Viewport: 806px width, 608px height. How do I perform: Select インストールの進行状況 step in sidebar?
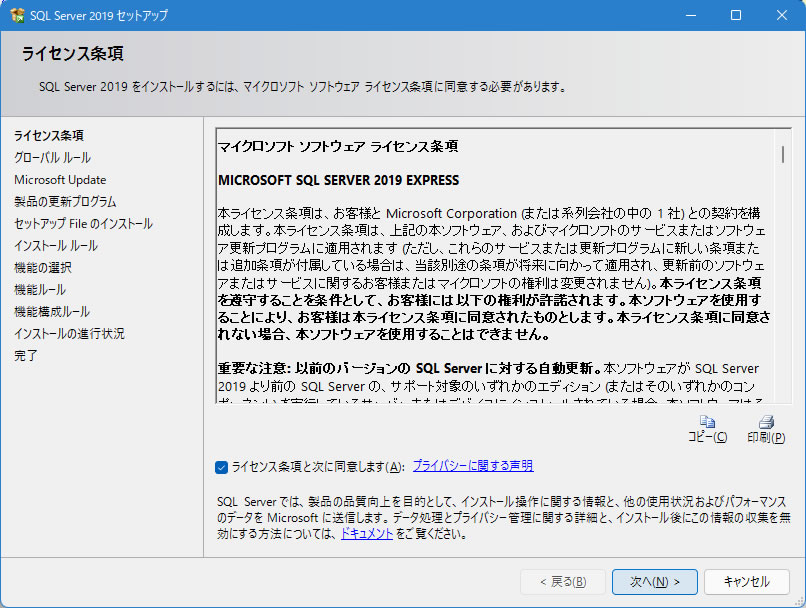click(69, 333)
